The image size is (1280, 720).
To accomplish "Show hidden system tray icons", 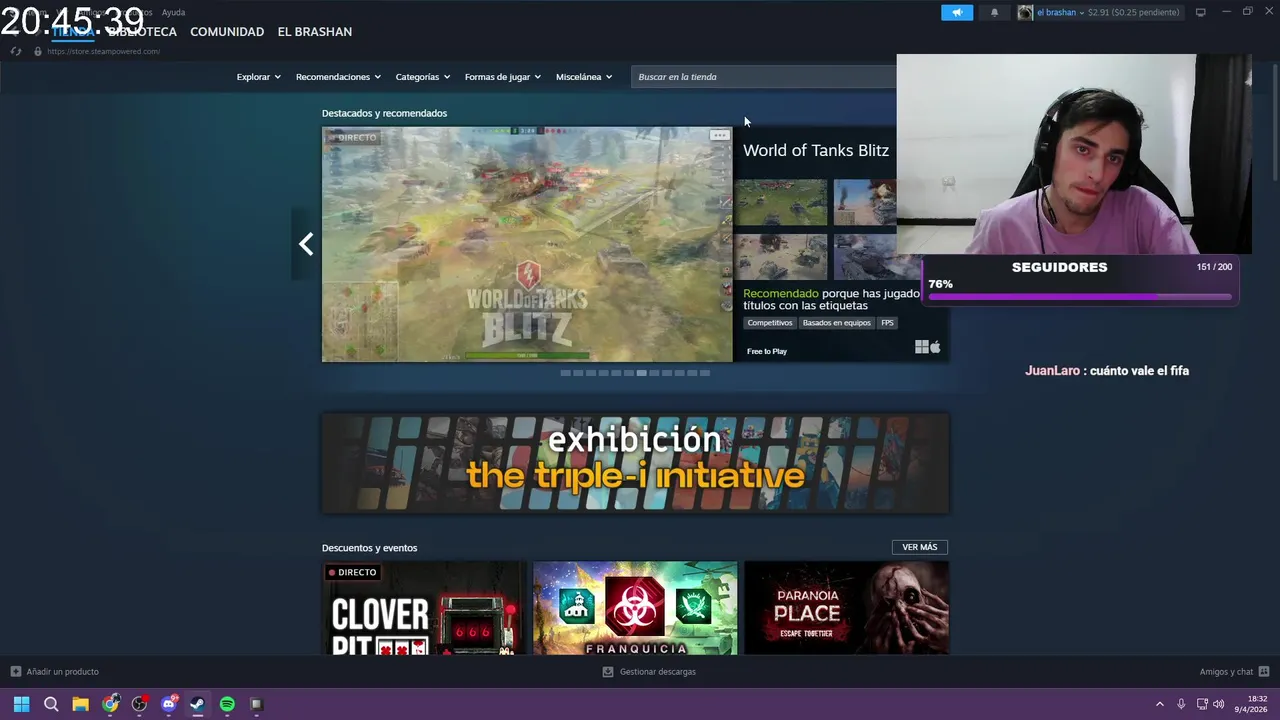I will pyautogui.click(x=1160, y=704).
